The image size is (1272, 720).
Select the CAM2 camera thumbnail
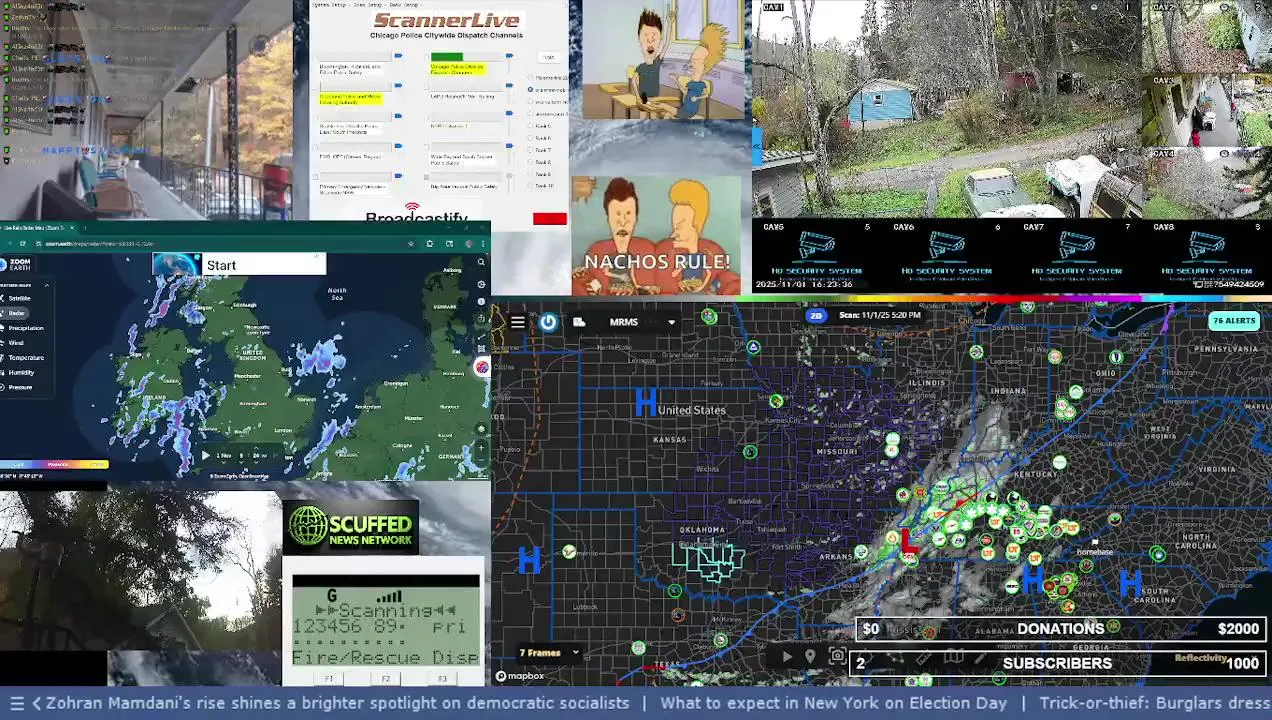(1207, 36)
